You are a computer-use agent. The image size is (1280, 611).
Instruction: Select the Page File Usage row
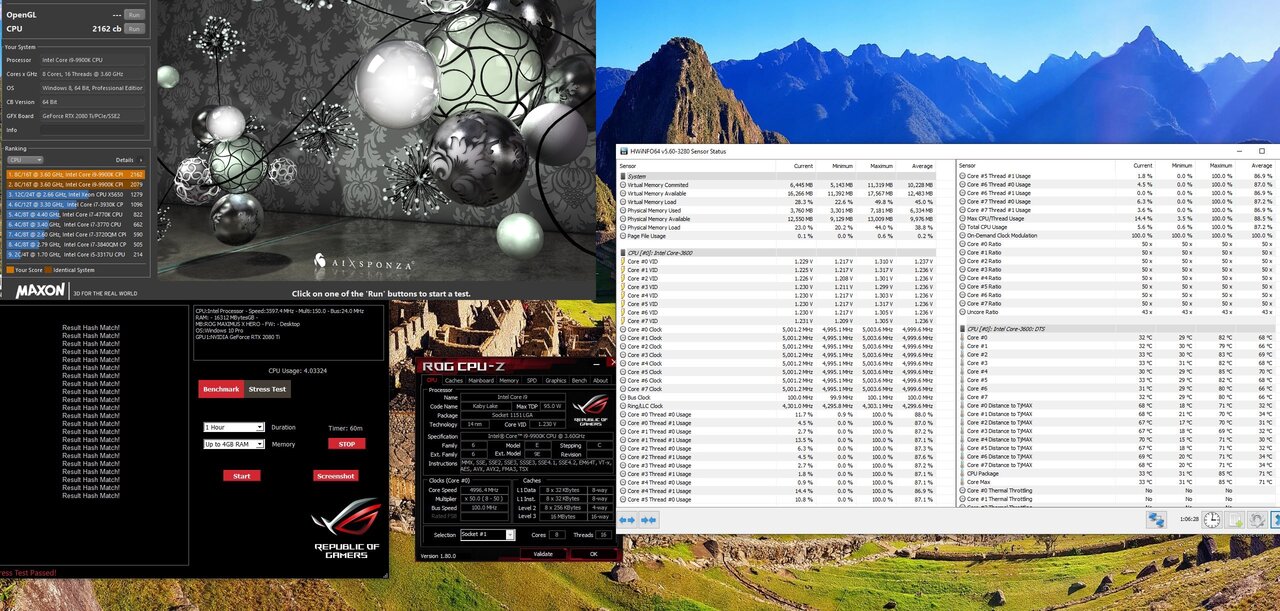tap(777, 236)
